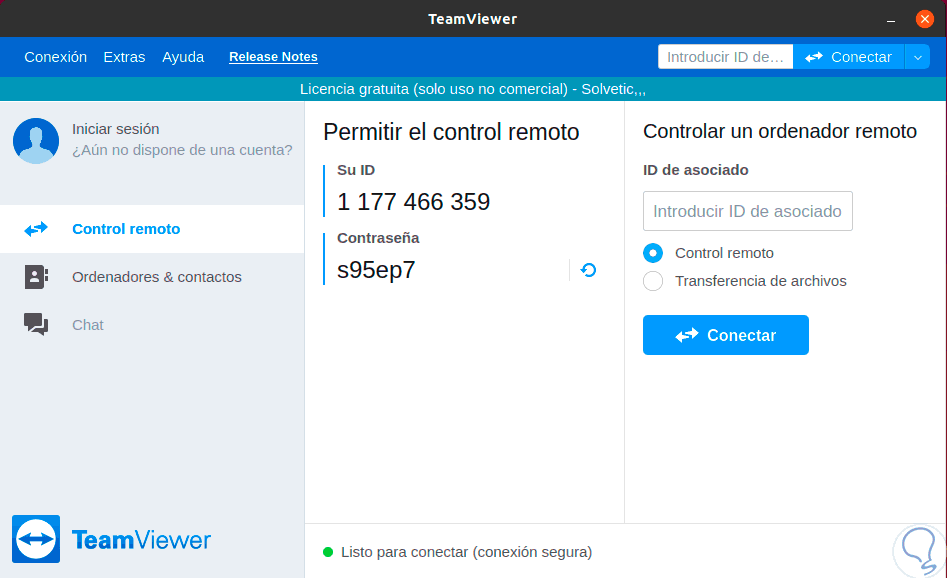Switch to the Control remoto tab
Screen dimensions: 947x578
tap(152, 229)
